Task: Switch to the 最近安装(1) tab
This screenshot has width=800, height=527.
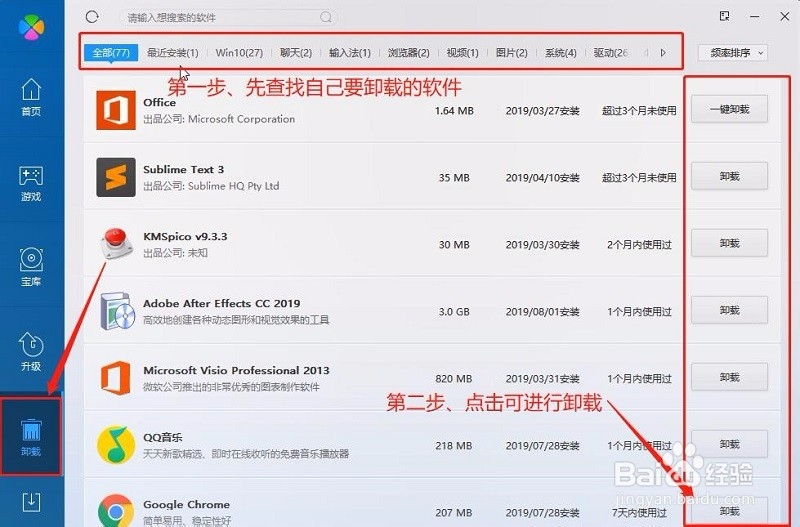Action: pos(172,53)
